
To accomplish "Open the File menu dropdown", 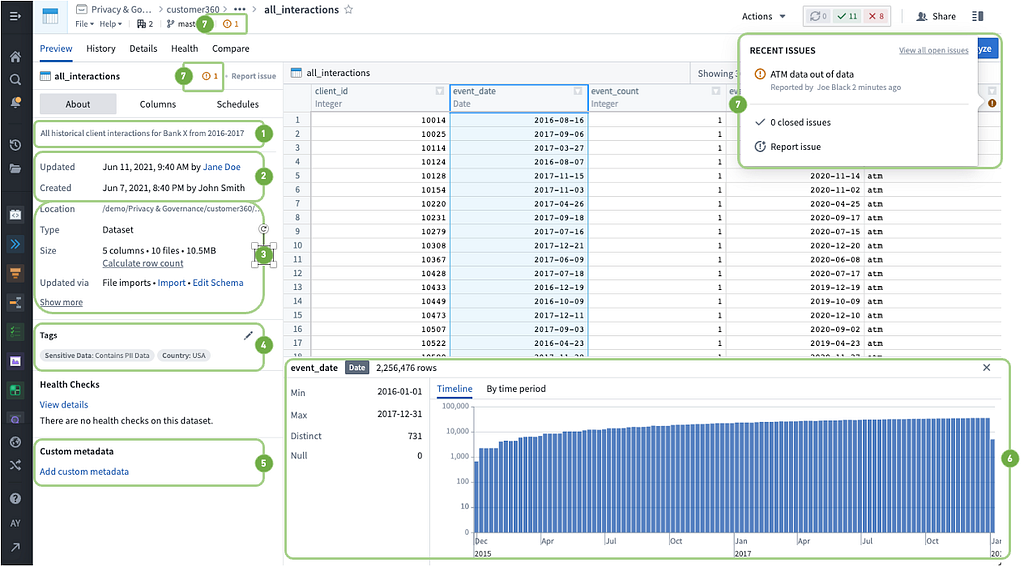I will pos(85,24).
